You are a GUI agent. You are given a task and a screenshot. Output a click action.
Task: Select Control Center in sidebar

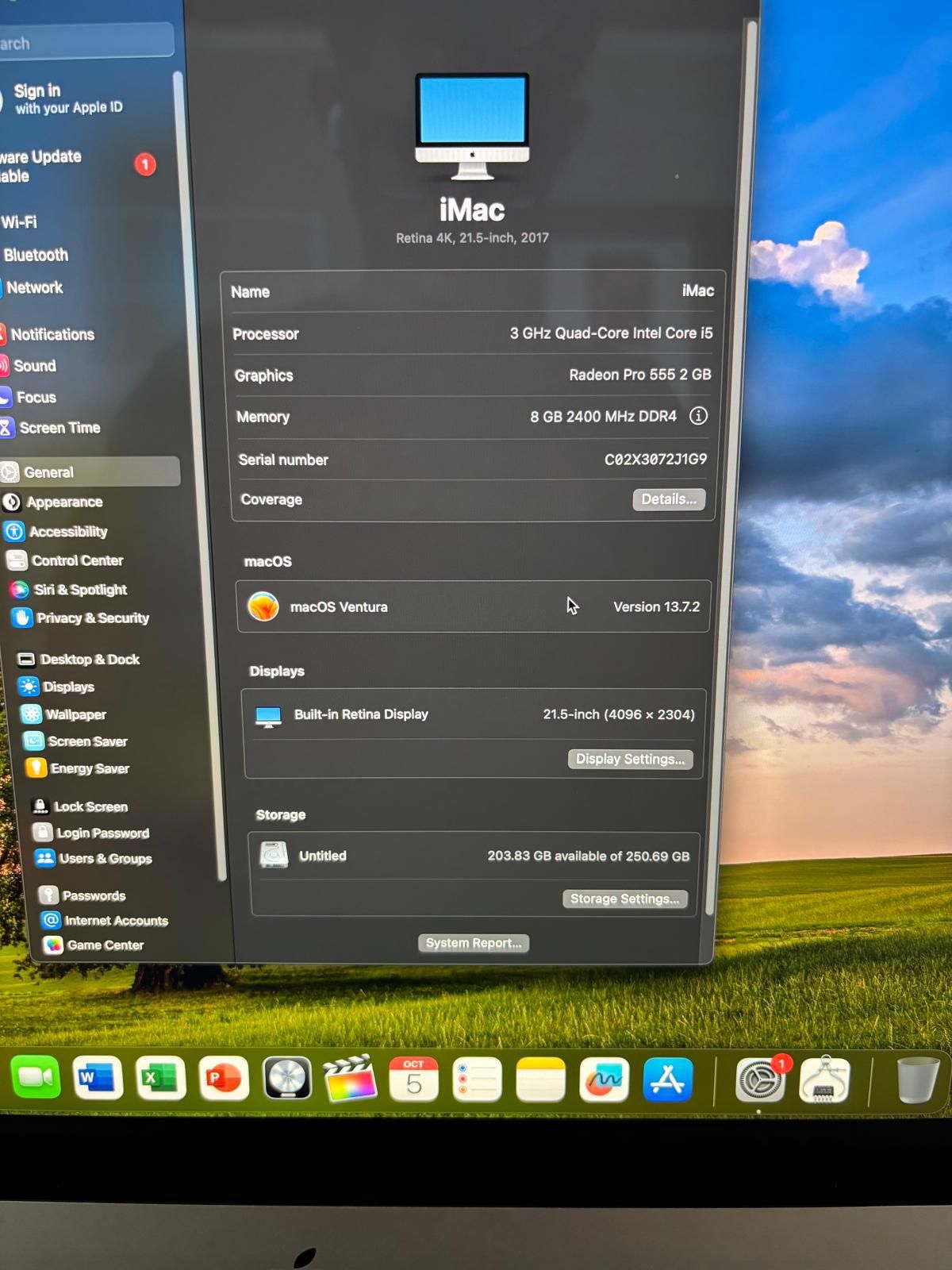65,560
